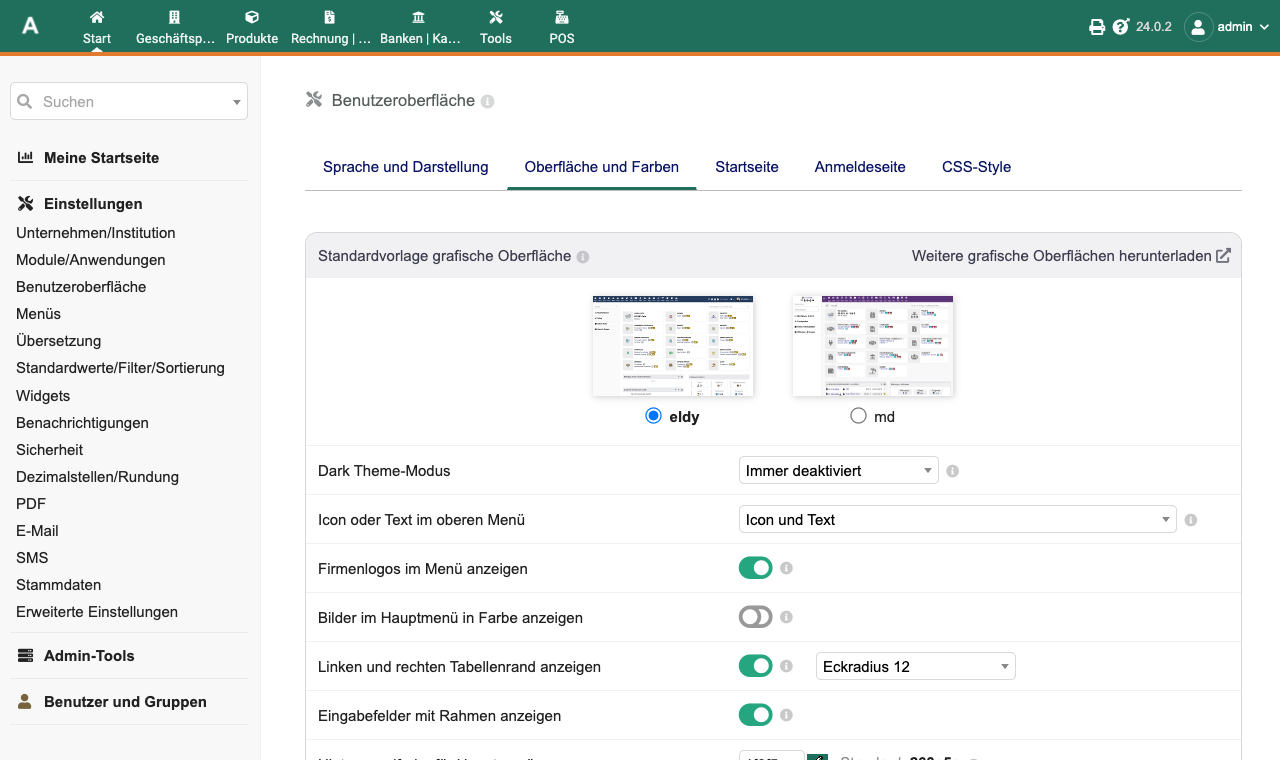
Task: Open the Eckradius 12 dropdown
Action: click(x=916, y=666)
